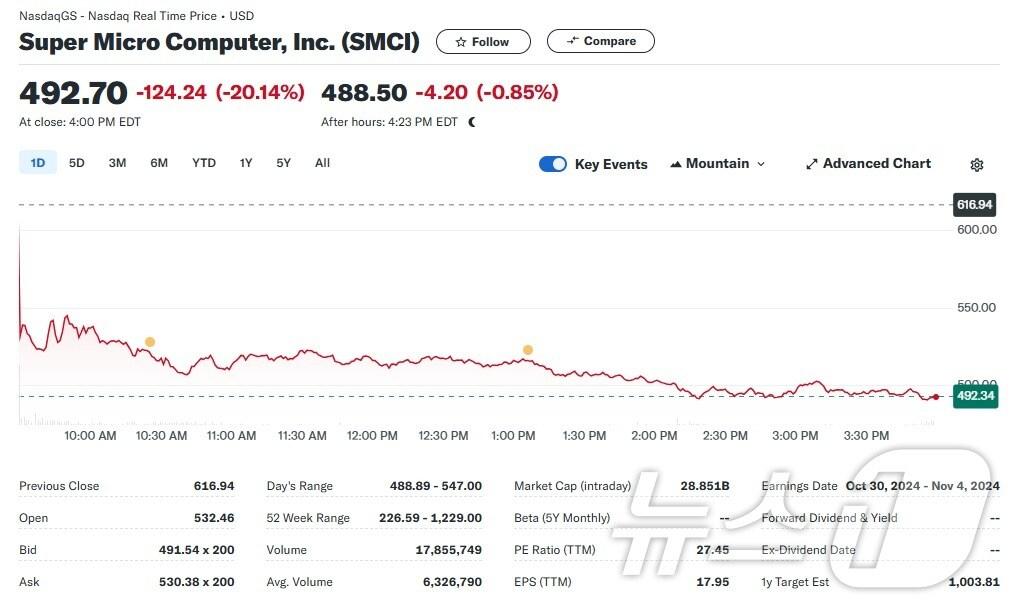Toggle the Key Events switch
The width and height of the screenshot is (1010, 607).
click(553, 164)
